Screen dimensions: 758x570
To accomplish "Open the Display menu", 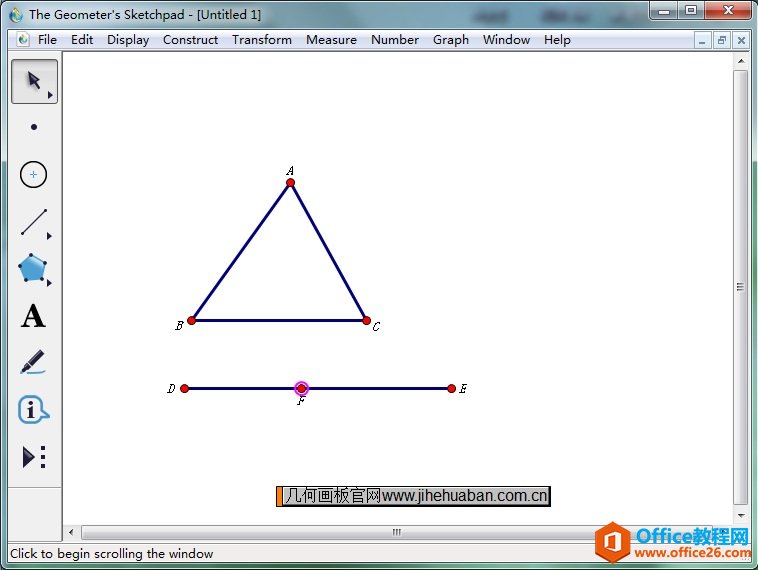I will click(x=128, y=40).
